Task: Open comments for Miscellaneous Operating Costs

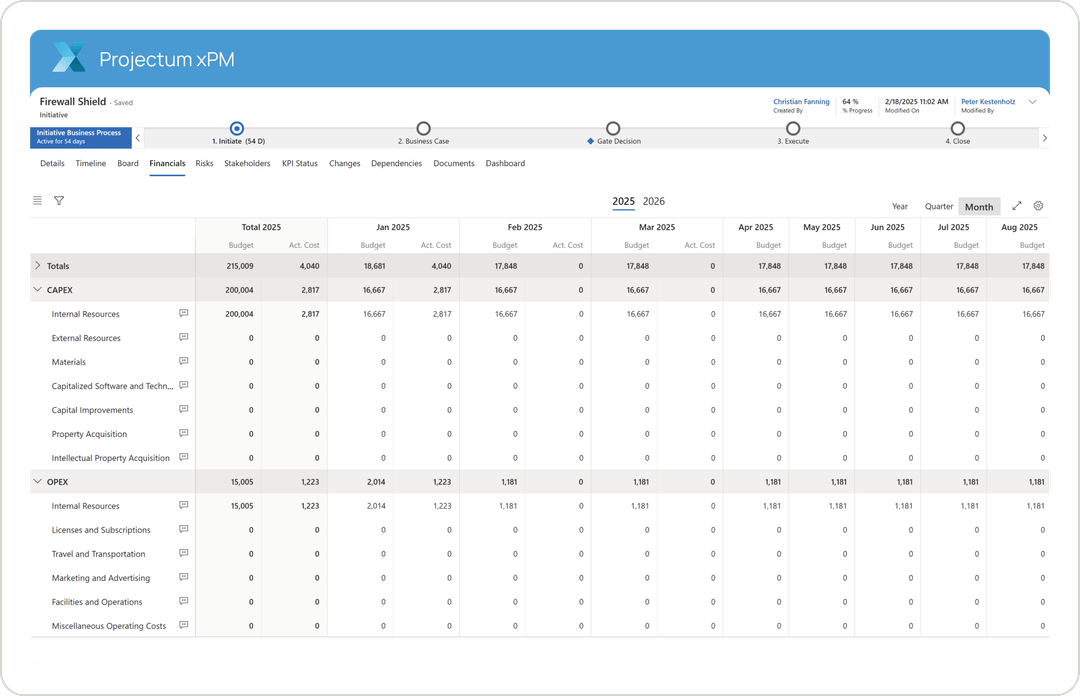Action: point(183,625)
